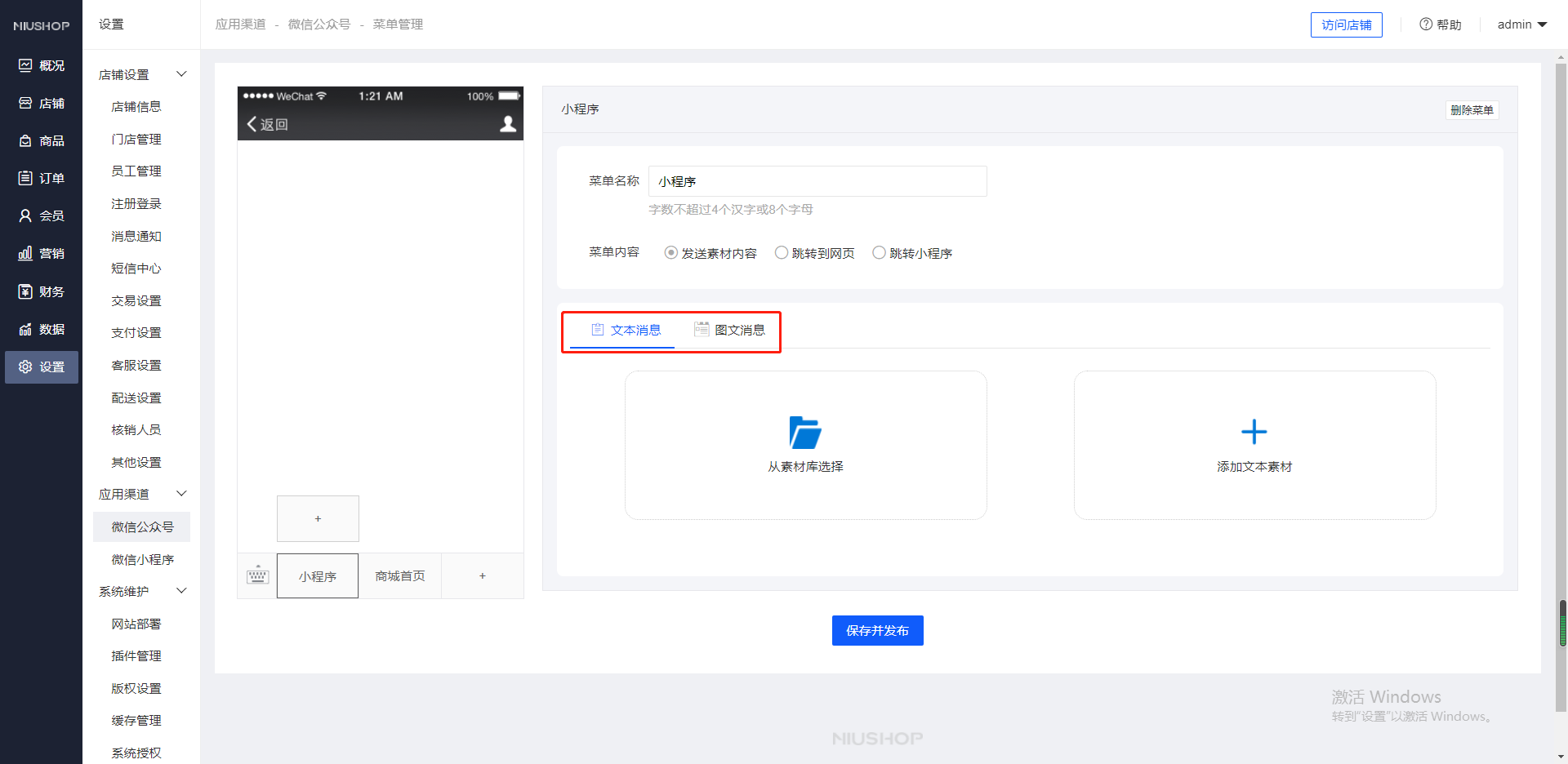Image resolution: width=1568 pixels, height=764 pixels.
Task: Open 消息通知 settings page
Action: [x=136, y=236]
